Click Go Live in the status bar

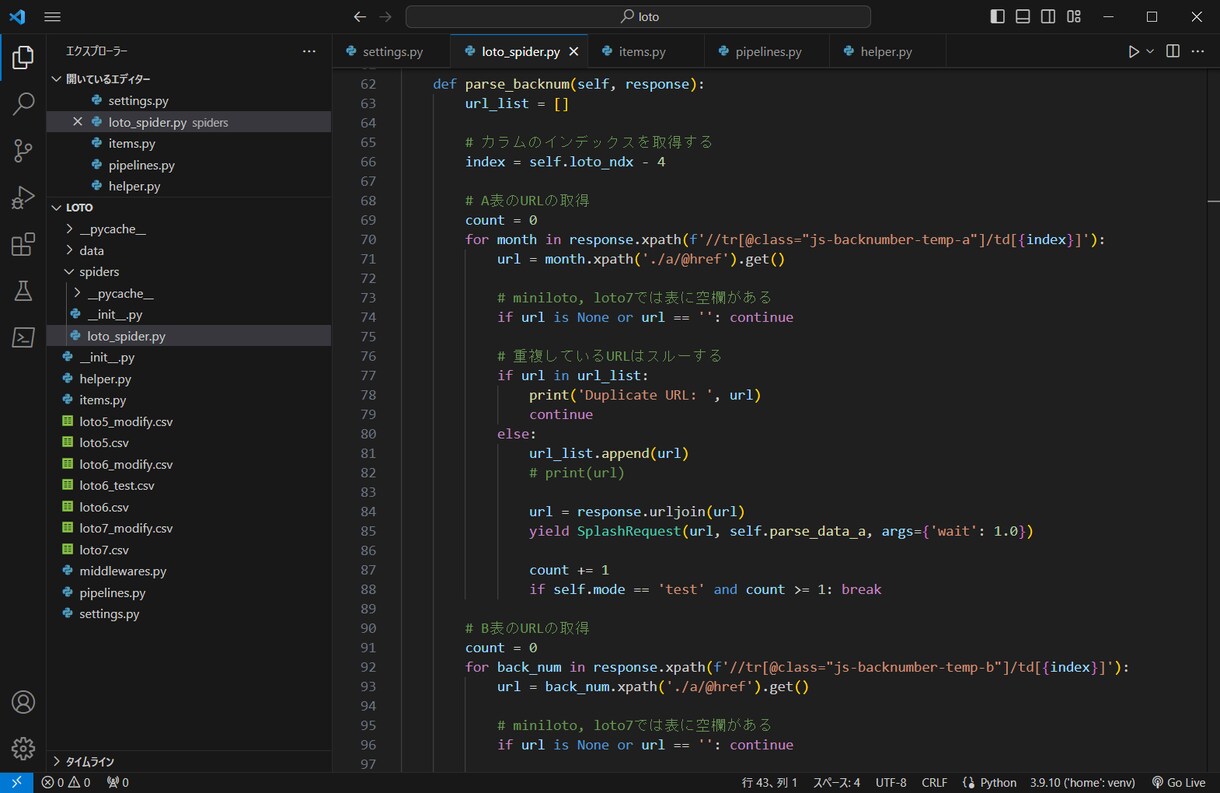click(1178, 783)
